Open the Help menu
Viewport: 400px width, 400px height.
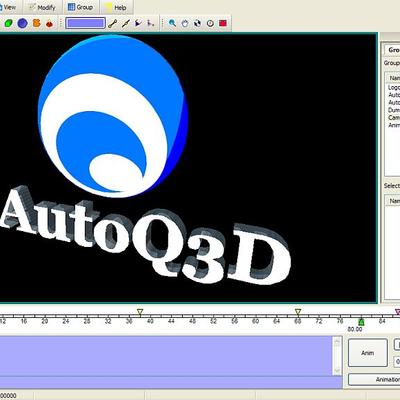coord(116,7)
